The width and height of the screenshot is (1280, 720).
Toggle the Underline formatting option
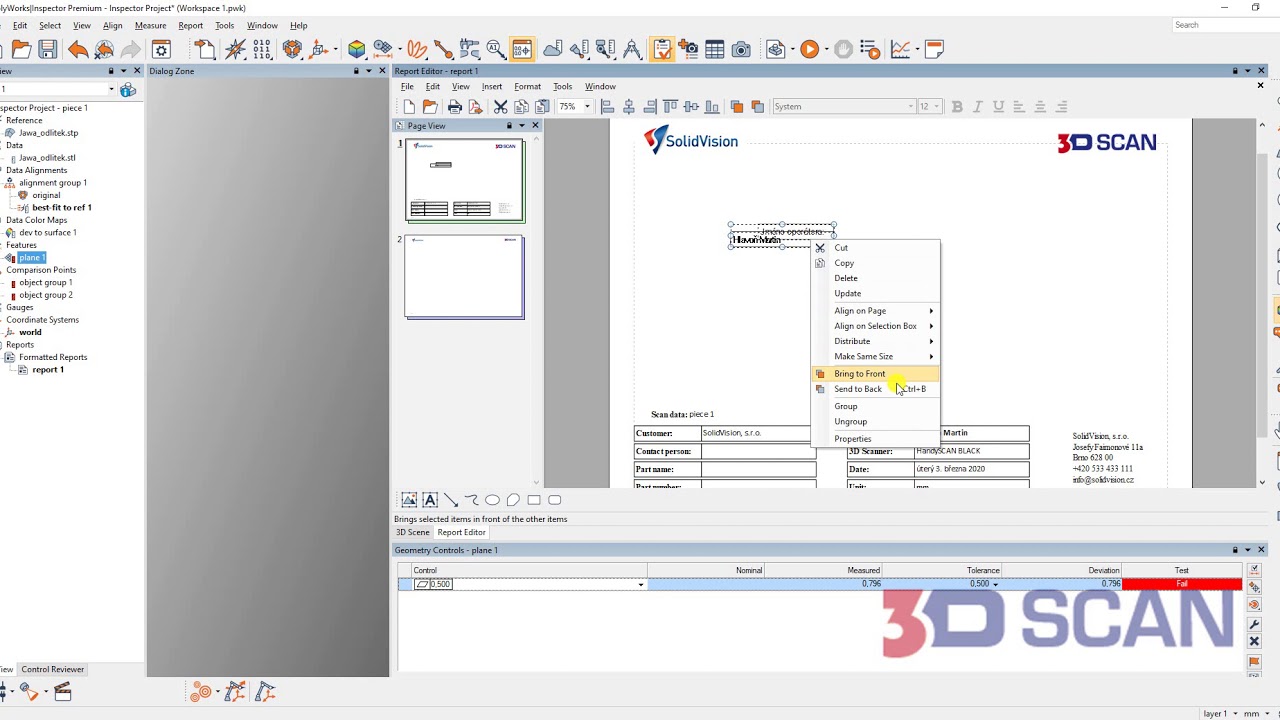pos(997,106)
